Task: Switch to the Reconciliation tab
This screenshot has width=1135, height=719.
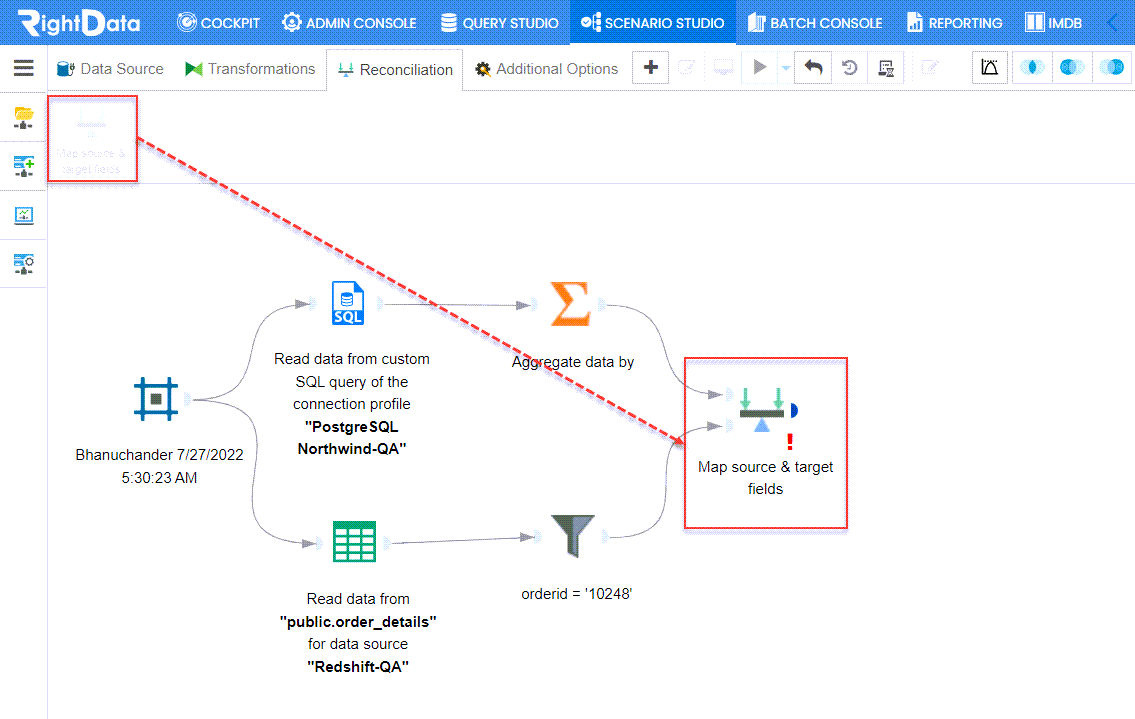Action: 395,70
